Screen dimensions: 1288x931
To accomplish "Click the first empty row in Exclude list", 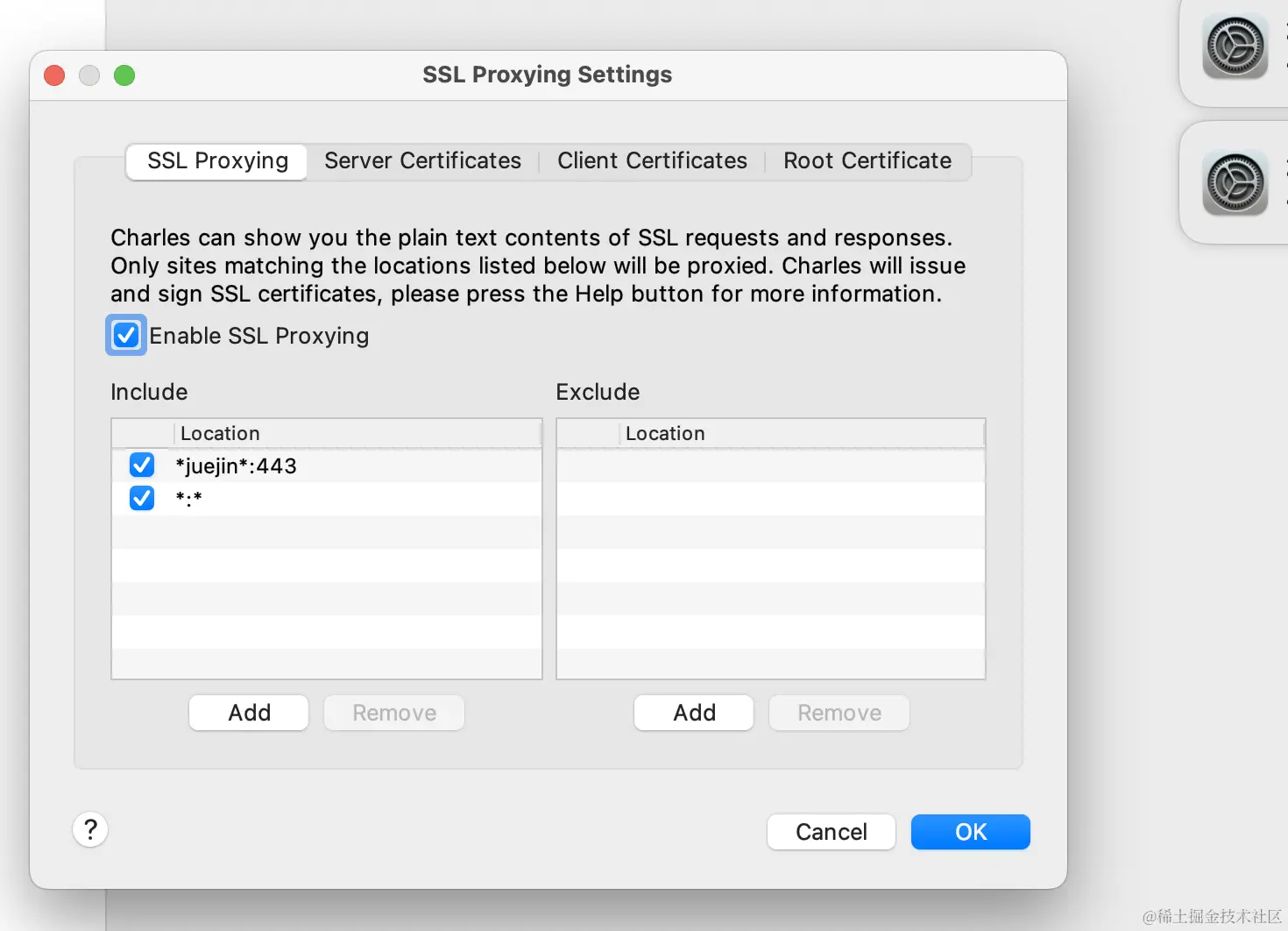I will 771,465.
